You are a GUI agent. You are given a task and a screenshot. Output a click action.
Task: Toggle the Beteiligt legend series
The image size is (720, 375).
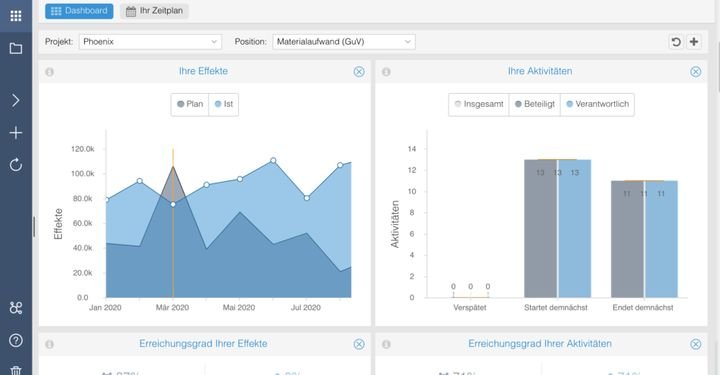point(534,104)
